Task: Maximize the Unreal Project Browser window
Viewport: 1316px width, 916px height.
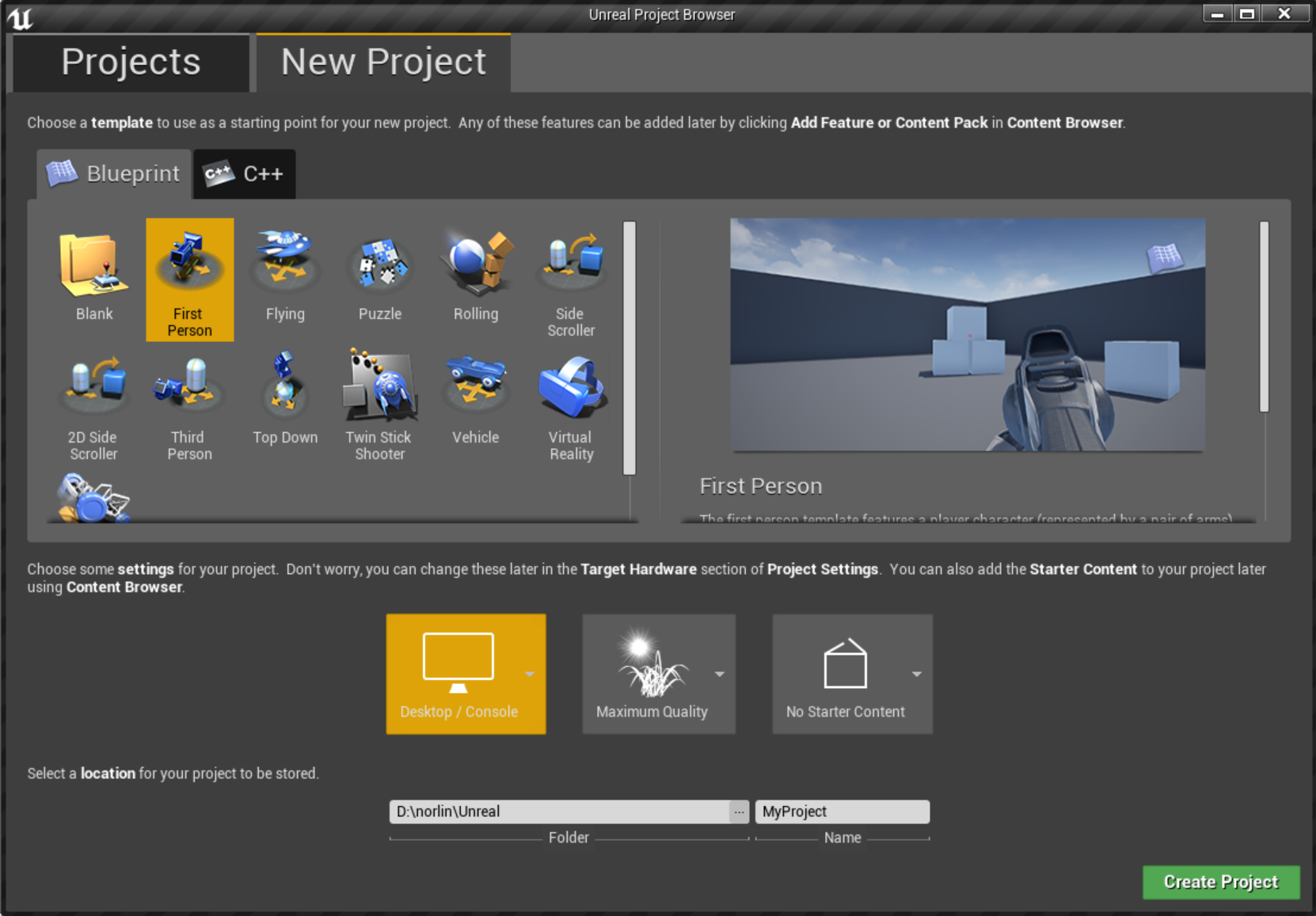Action: (1246, 14)
